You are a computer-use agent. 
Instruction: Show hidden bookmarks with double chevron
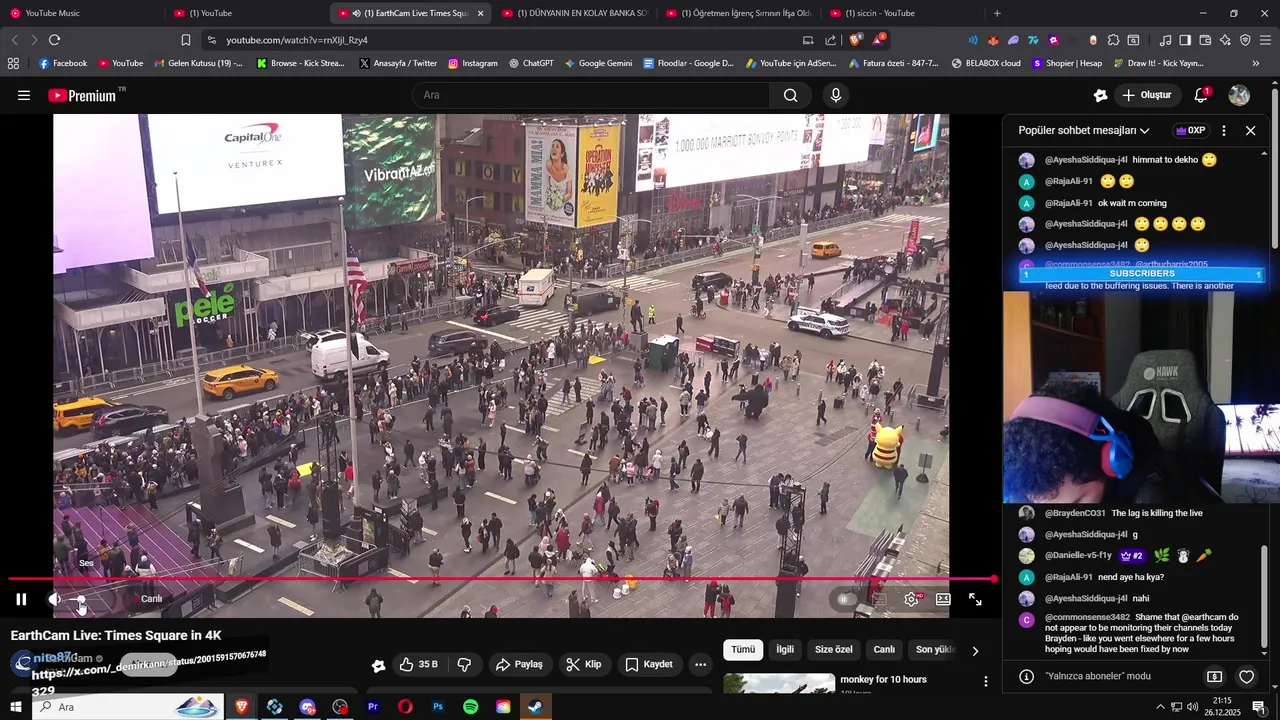[1255, 63]
